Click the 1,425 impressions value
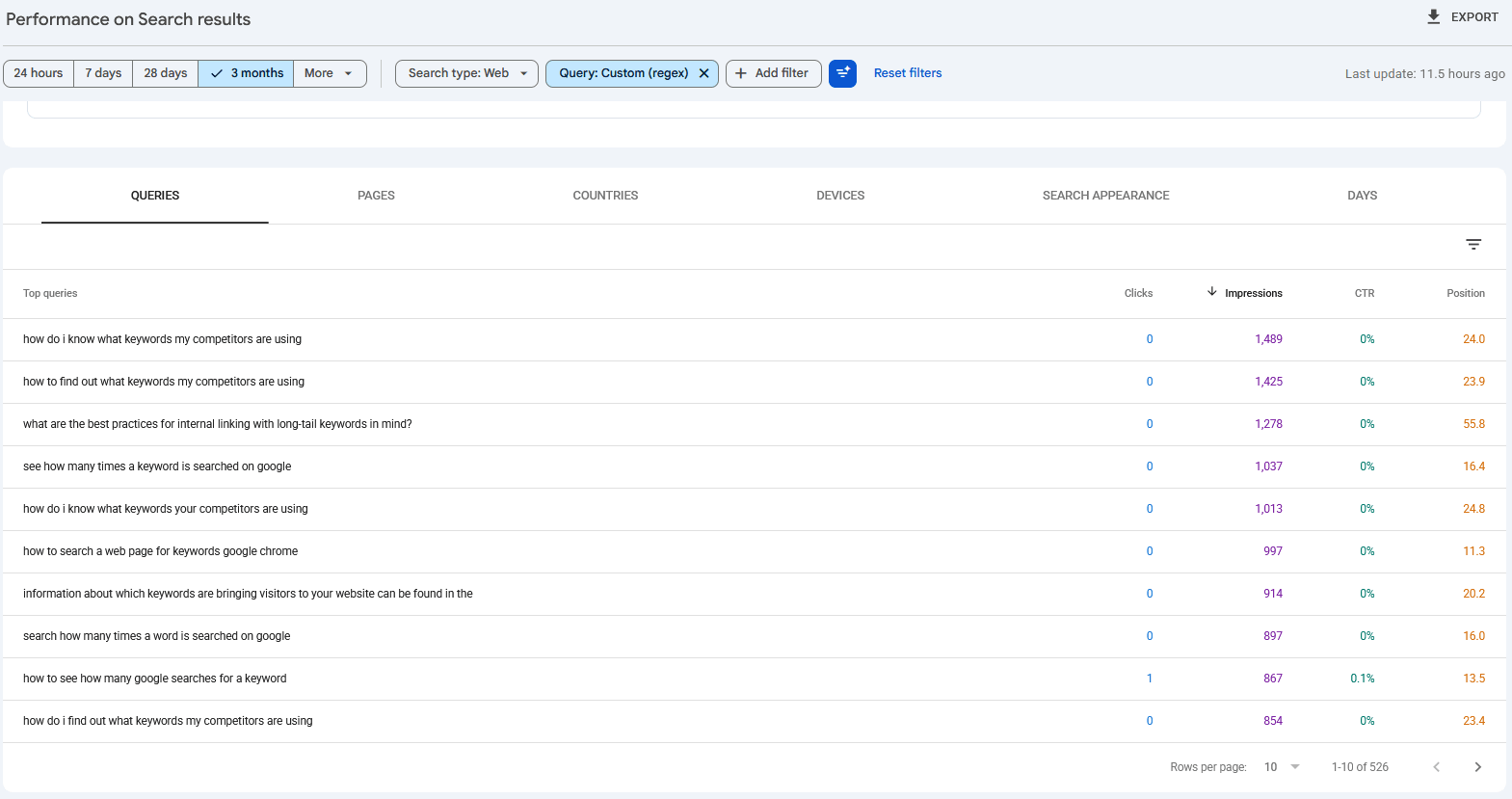Viewport: 1512px width, 799px height. [x=1268, y=382]
